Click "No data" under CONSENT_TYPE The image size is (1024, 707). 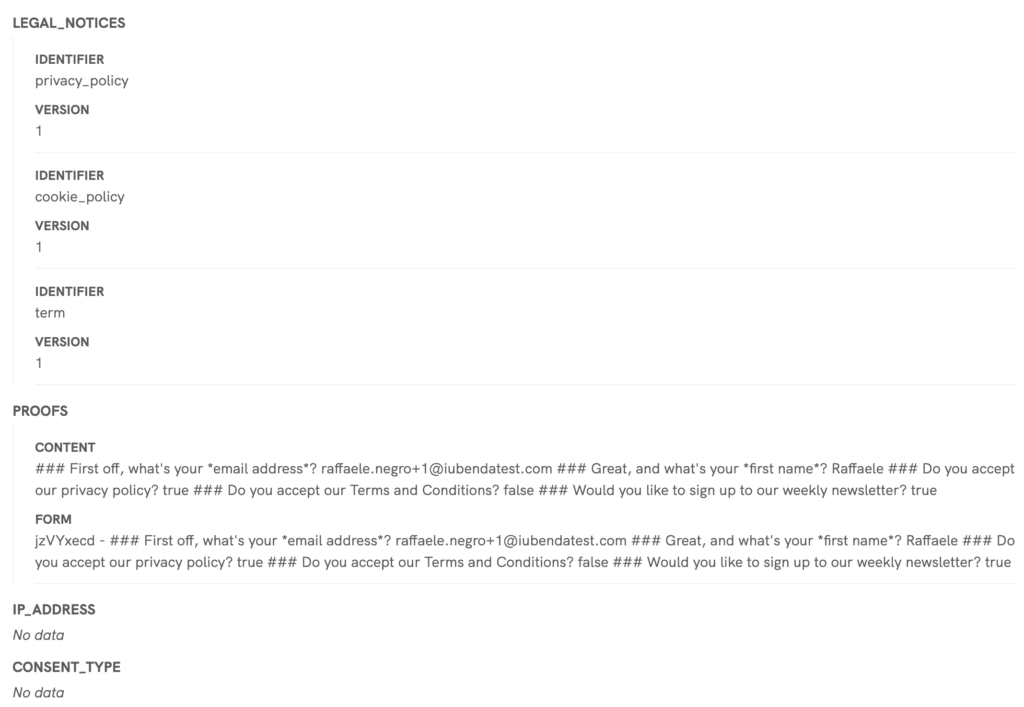[x=38, y=693]
